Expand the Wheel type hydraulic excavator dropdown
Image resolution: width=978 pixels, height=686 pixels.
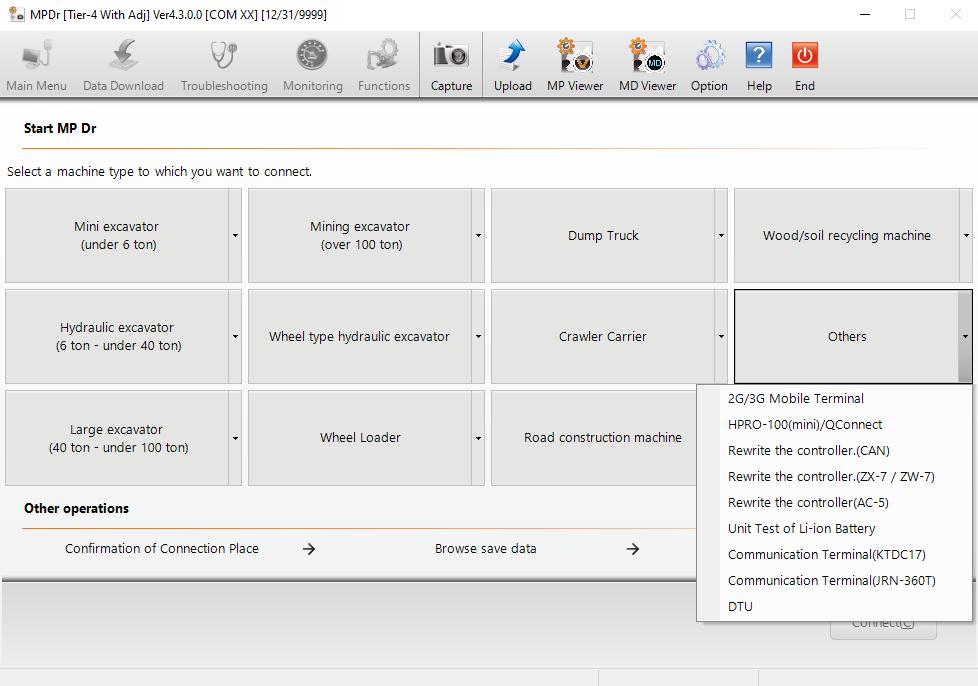pyautogui.click(x=478, y=337)
